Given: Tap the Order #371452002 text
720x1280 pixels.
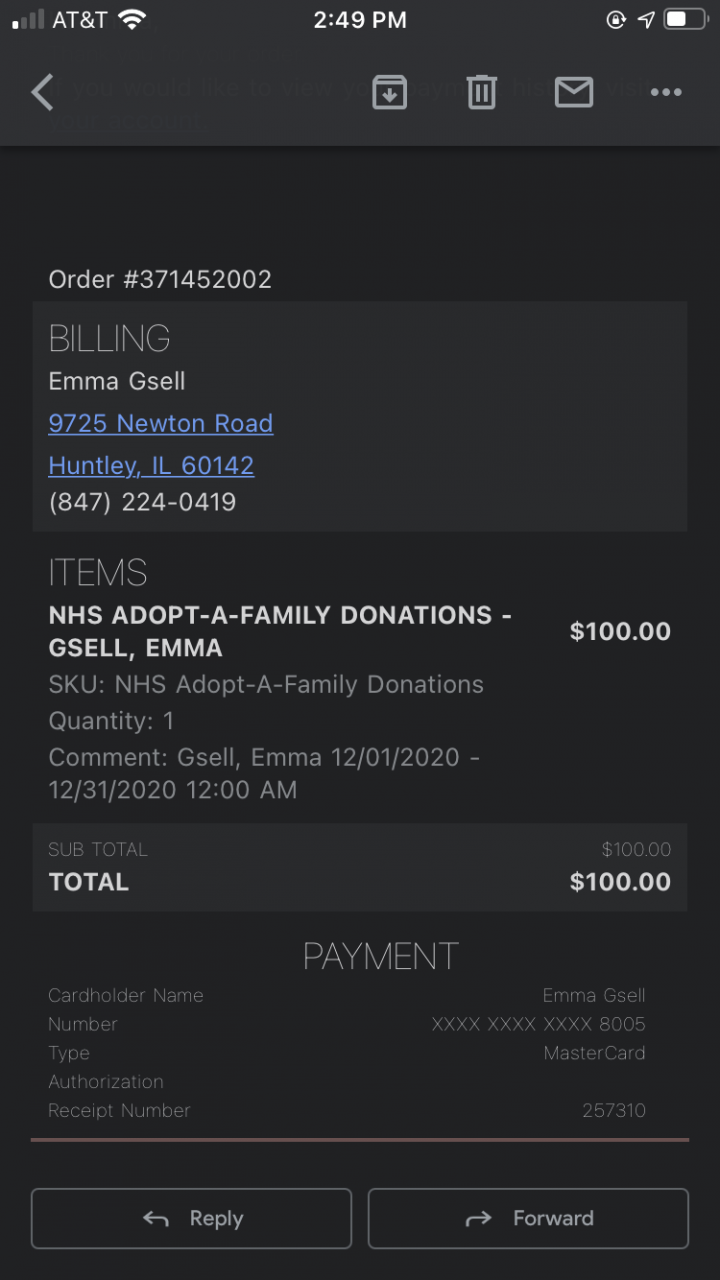Looking at the screenshot, I should [x=160, y=279].
